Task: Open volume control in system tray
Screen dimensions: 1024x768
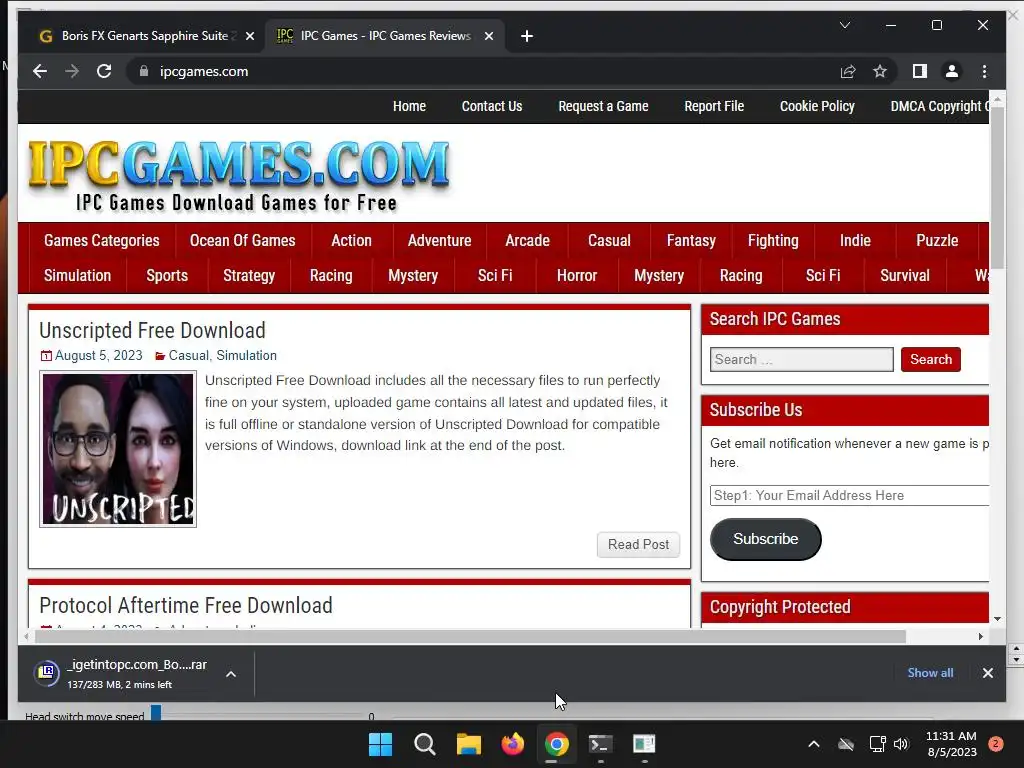Action: point(901,744)
